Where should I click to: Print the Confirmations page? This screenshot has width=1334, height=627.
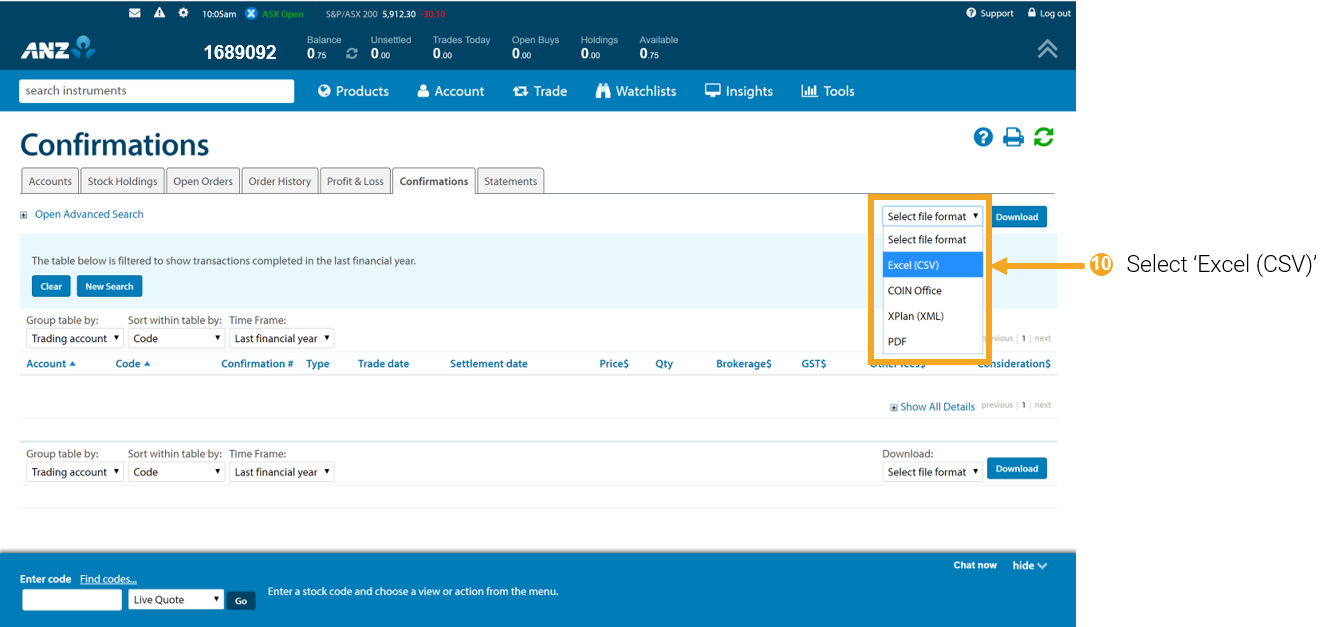[x=1013, y=137]
